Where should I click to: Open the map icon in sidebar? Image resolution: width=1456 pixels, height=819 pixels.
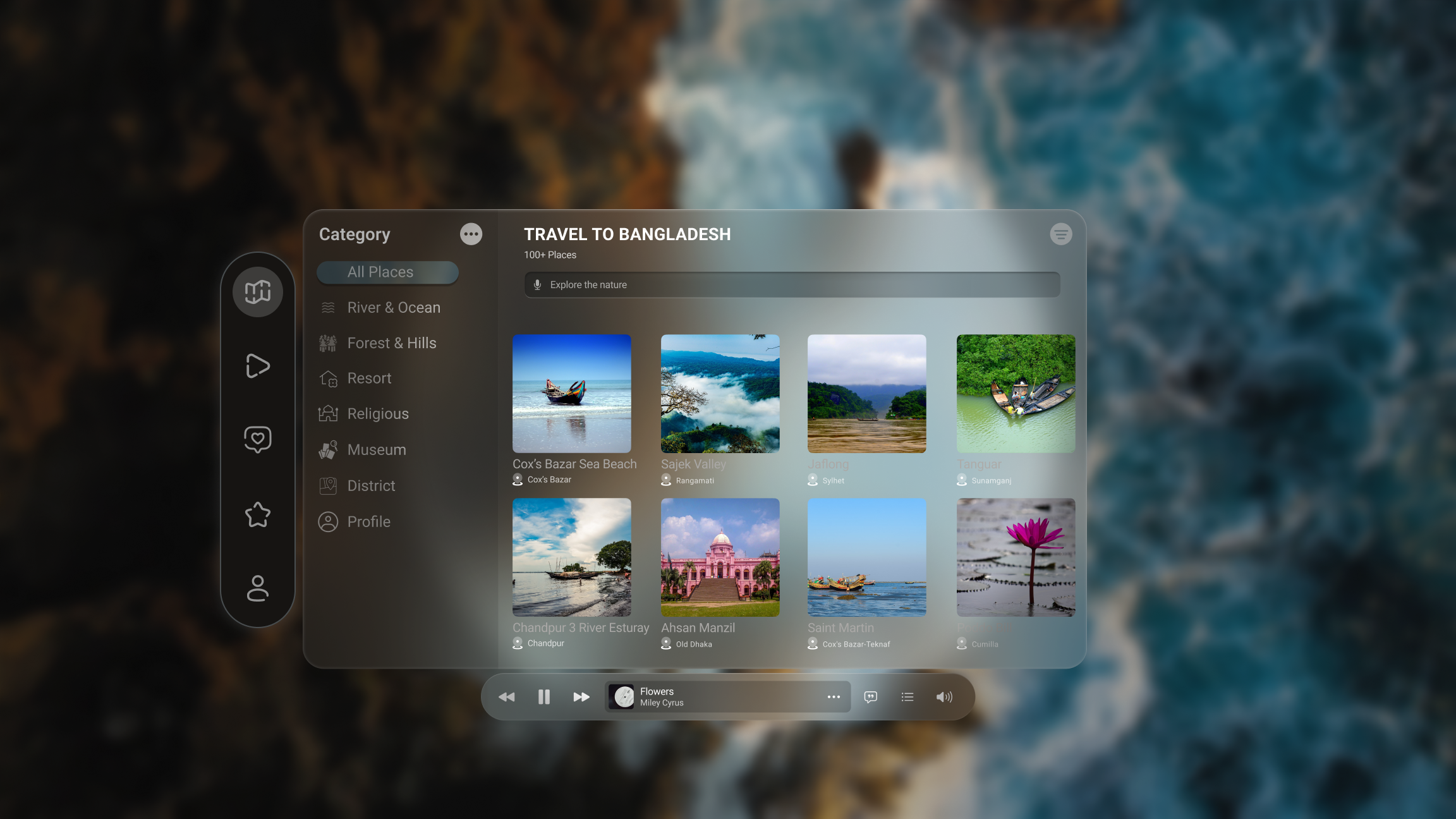[257, 291]
